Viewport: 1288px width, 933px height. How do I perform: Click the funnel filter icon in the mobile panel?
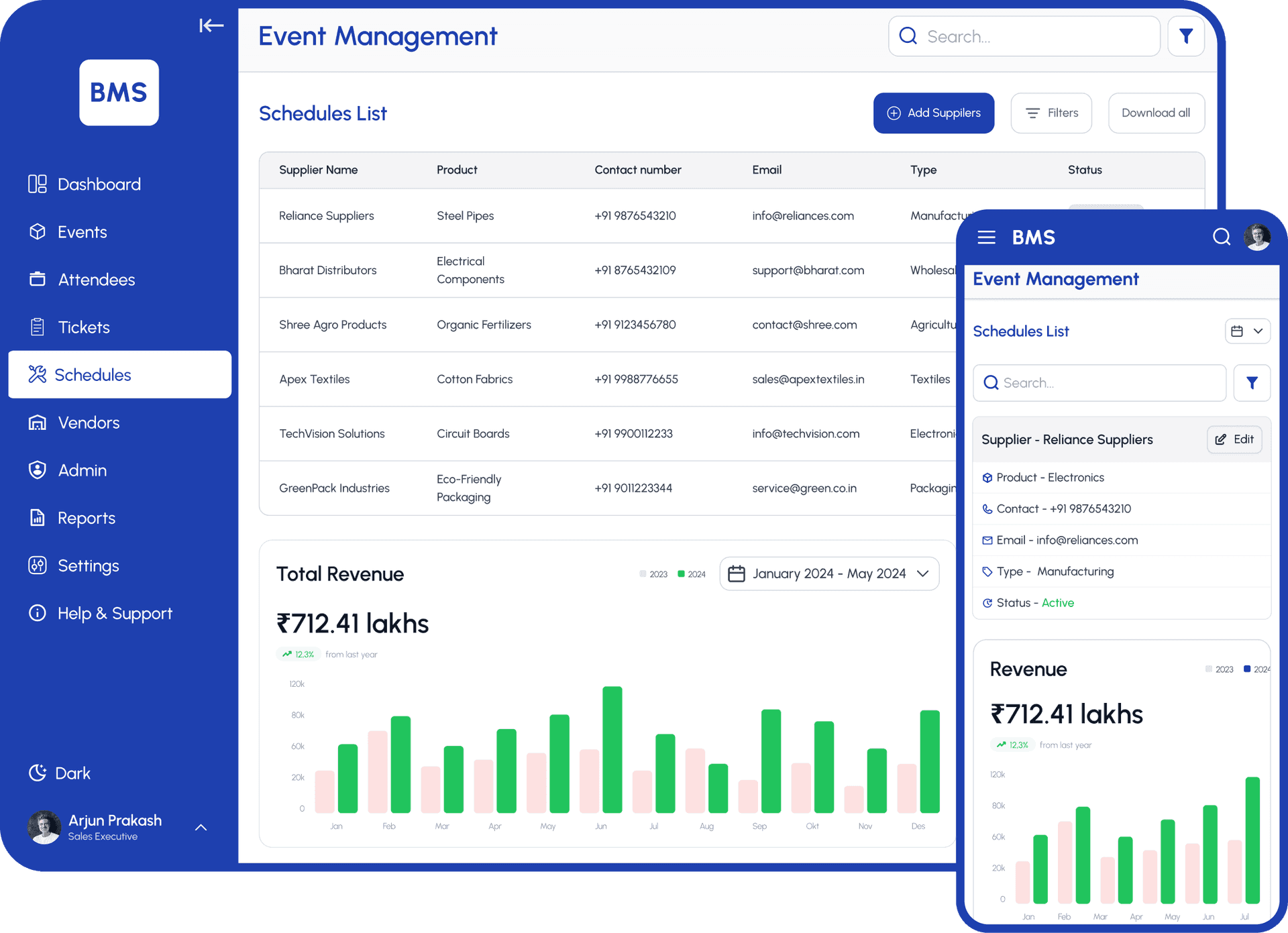pos(1251,383)
